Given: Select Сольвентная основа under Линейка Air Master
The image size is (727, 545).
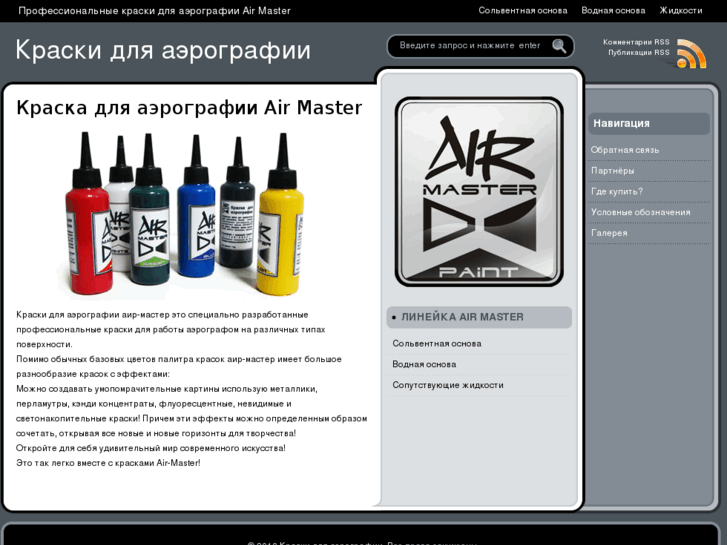Looking at the screenshot, I should [x=436, y=343].
